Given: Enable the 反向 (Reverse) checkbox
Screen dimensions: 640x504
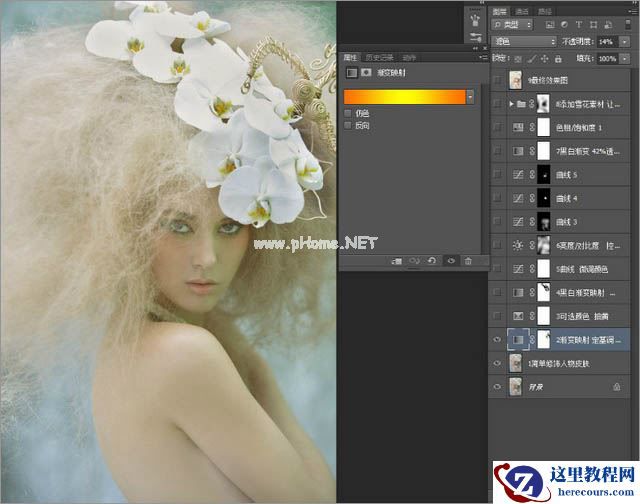Looking at the screenshot, I should (348, 126).
